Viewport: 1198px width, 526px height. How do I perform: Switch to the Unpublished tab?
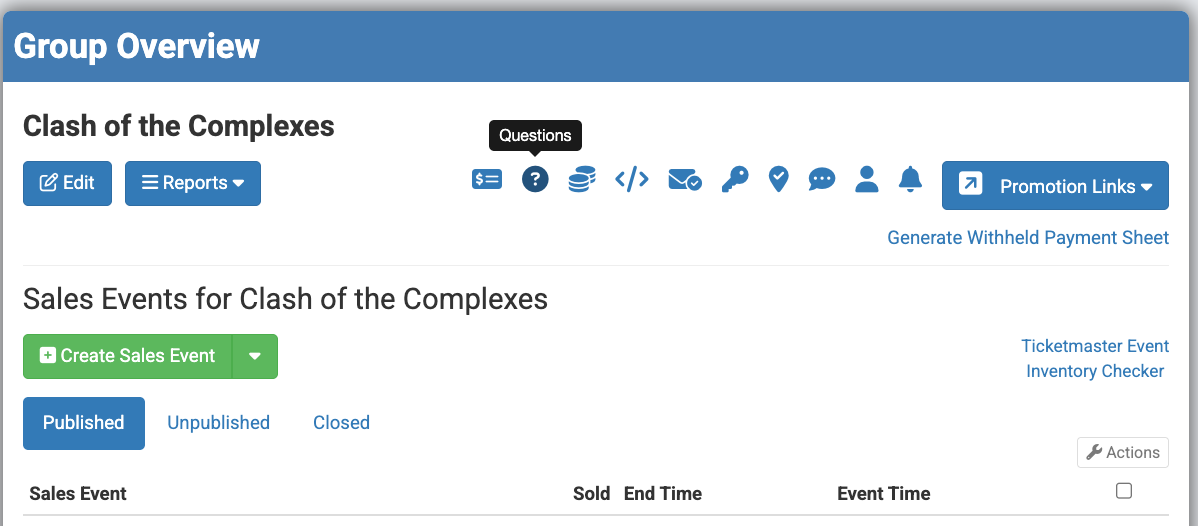pyautogui.click(x=218, y=423)
